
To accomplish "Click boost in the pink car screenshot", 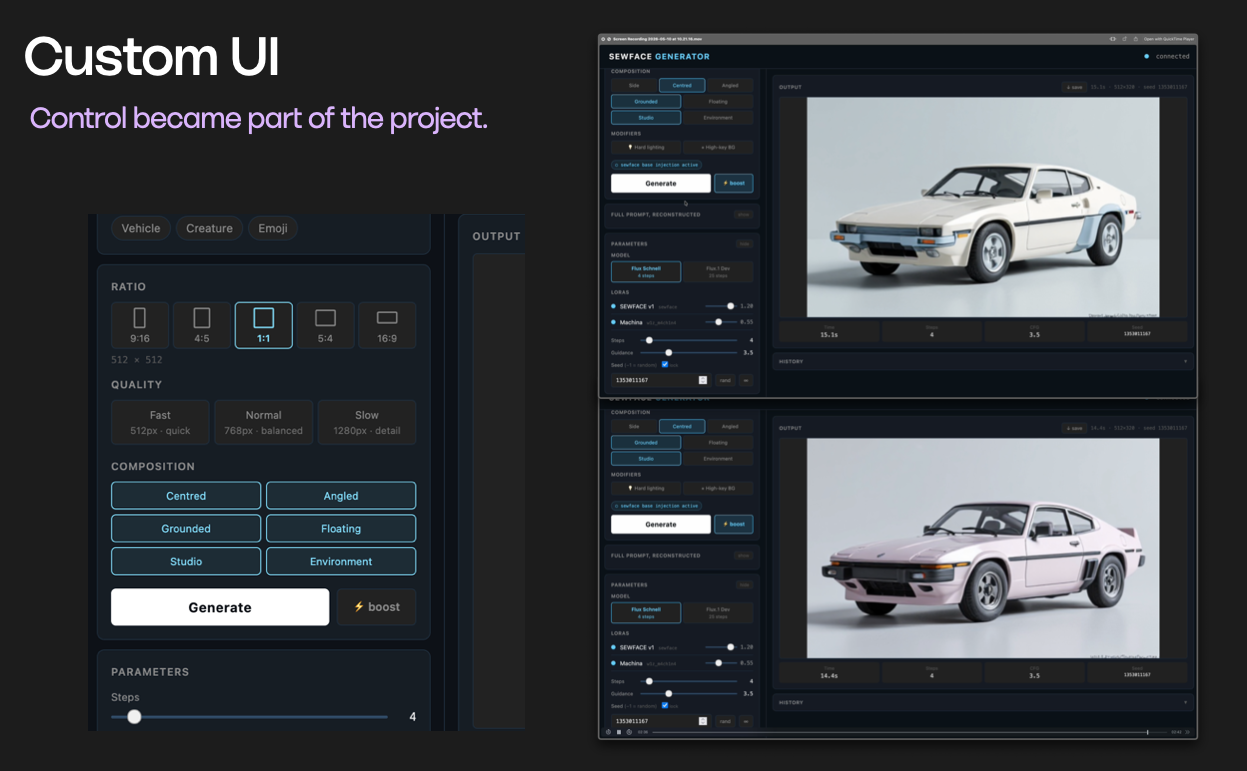I will (x=734, y=524).
